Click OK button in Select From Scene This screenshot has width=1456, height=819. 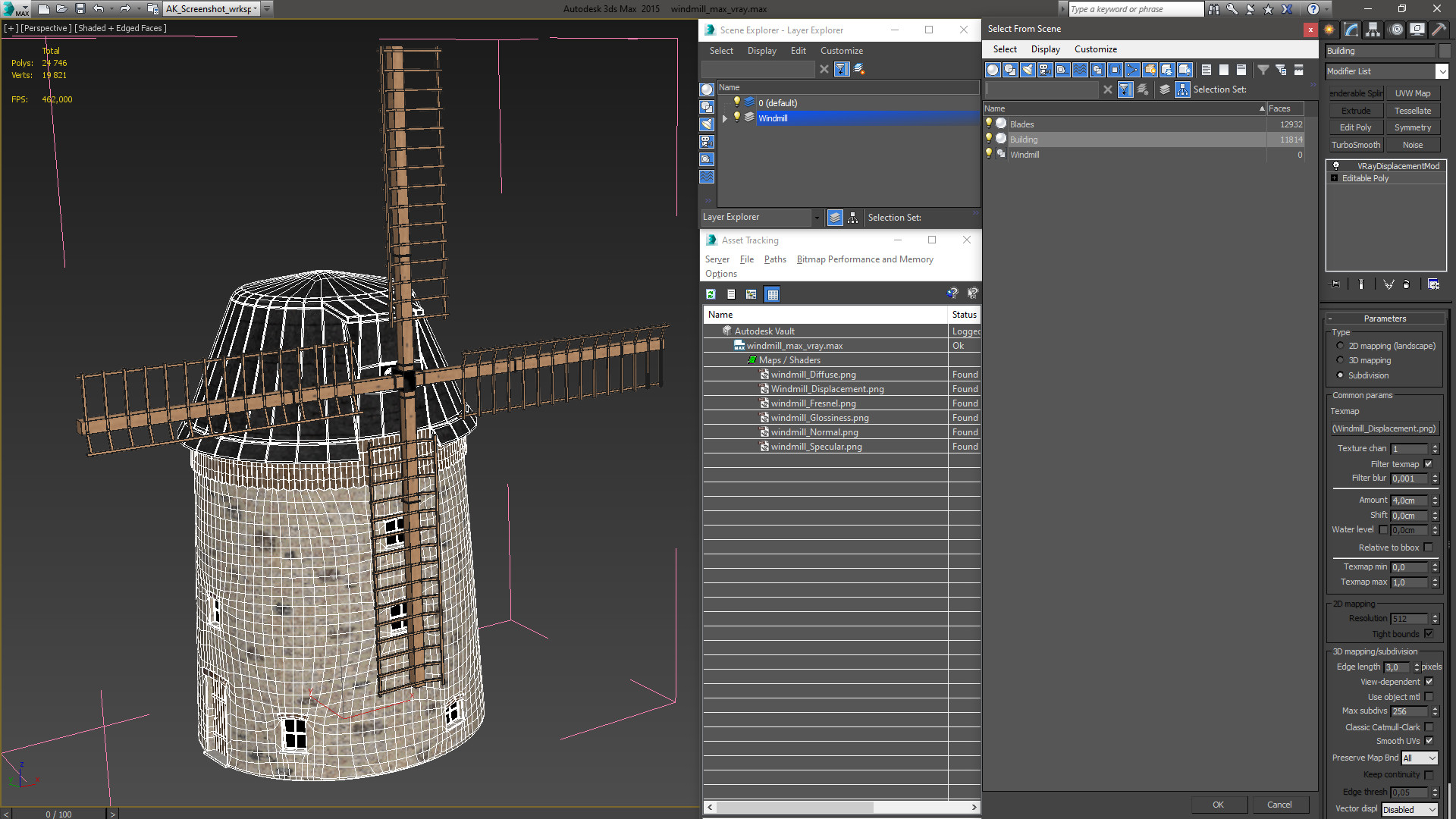(1218, 805)
